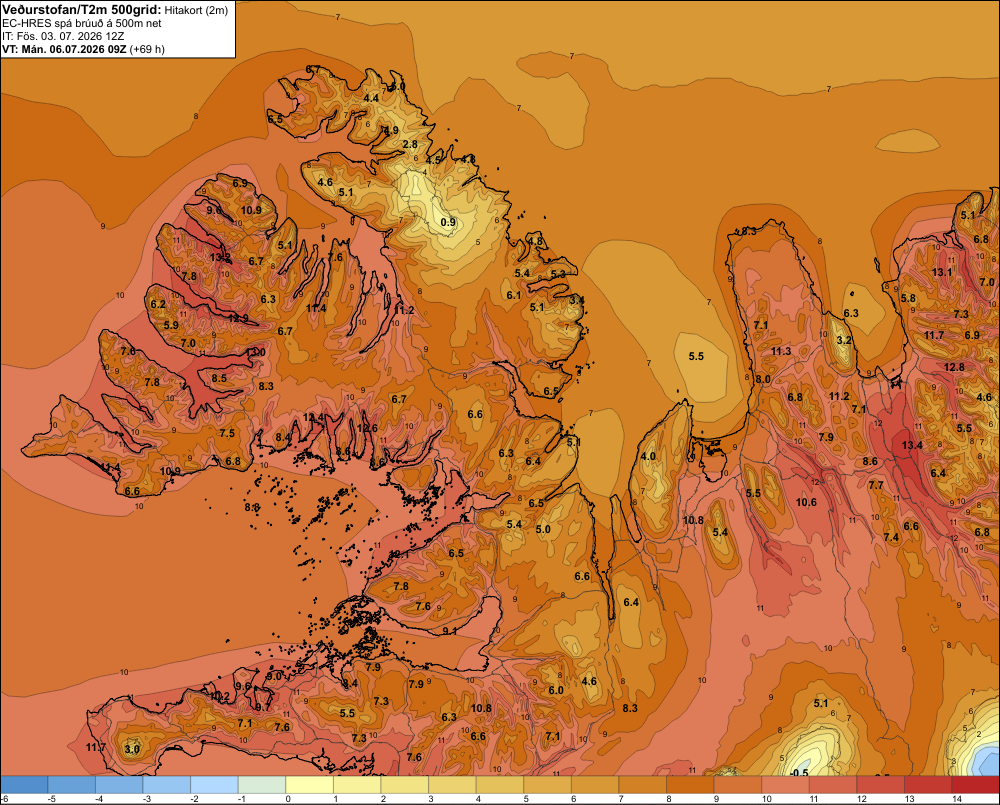
Task: Click the pale yellow 0 degree legend swatch
Action: pos(309,785)
